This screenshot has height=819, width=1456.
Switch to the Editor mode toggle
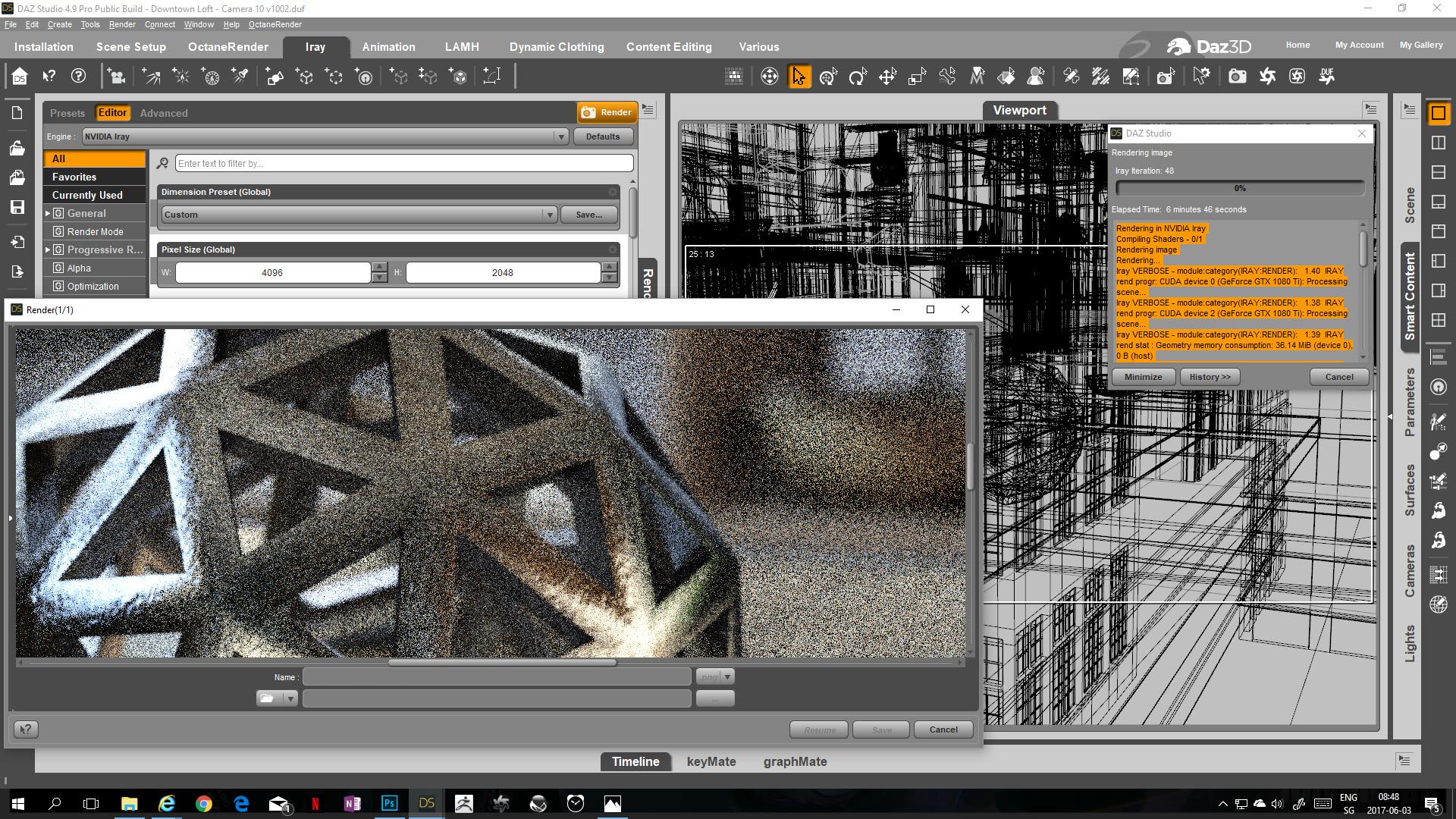(112, 113)
